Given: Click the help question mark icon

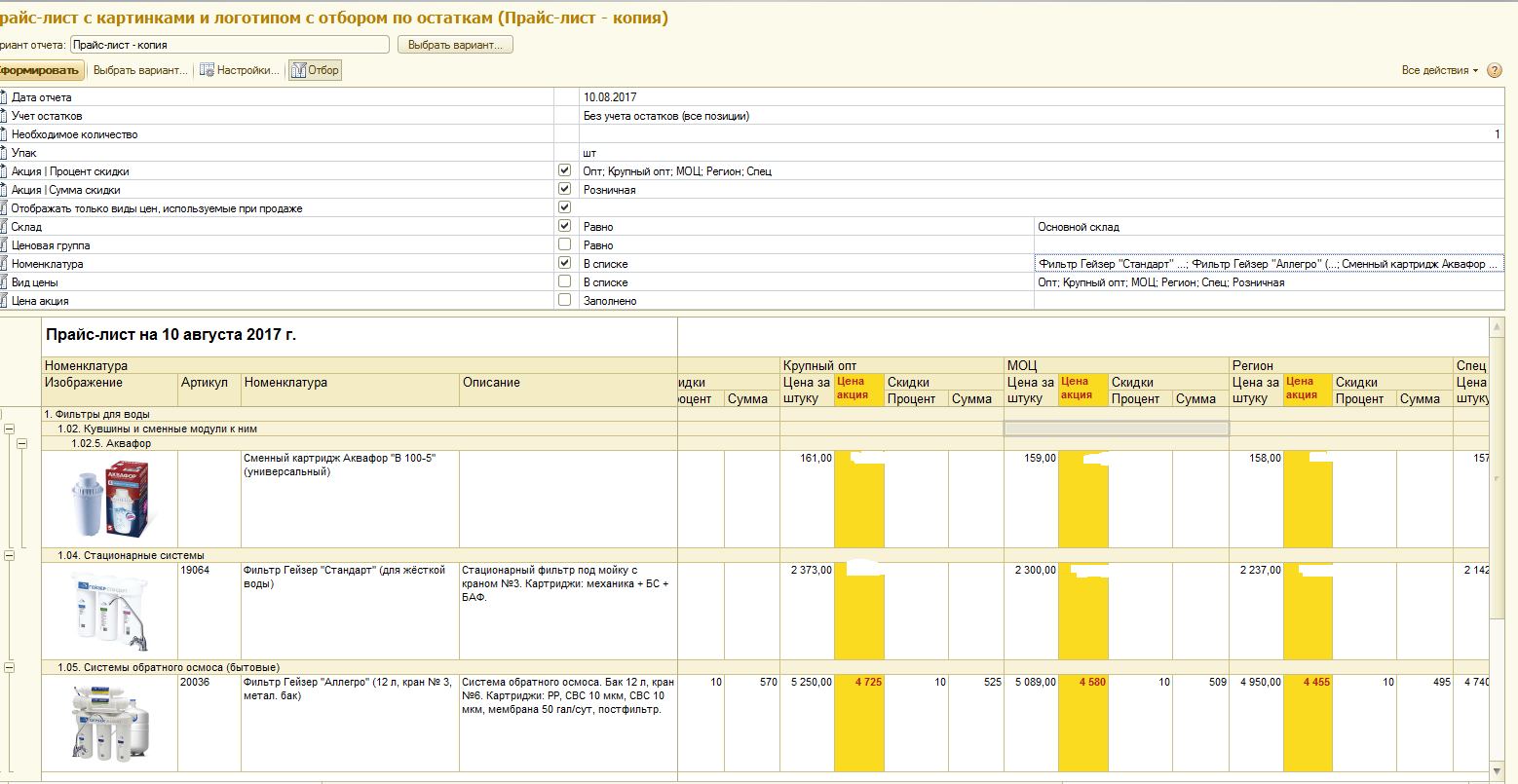Looking at the screenshot, I should tap(1495, 70).
